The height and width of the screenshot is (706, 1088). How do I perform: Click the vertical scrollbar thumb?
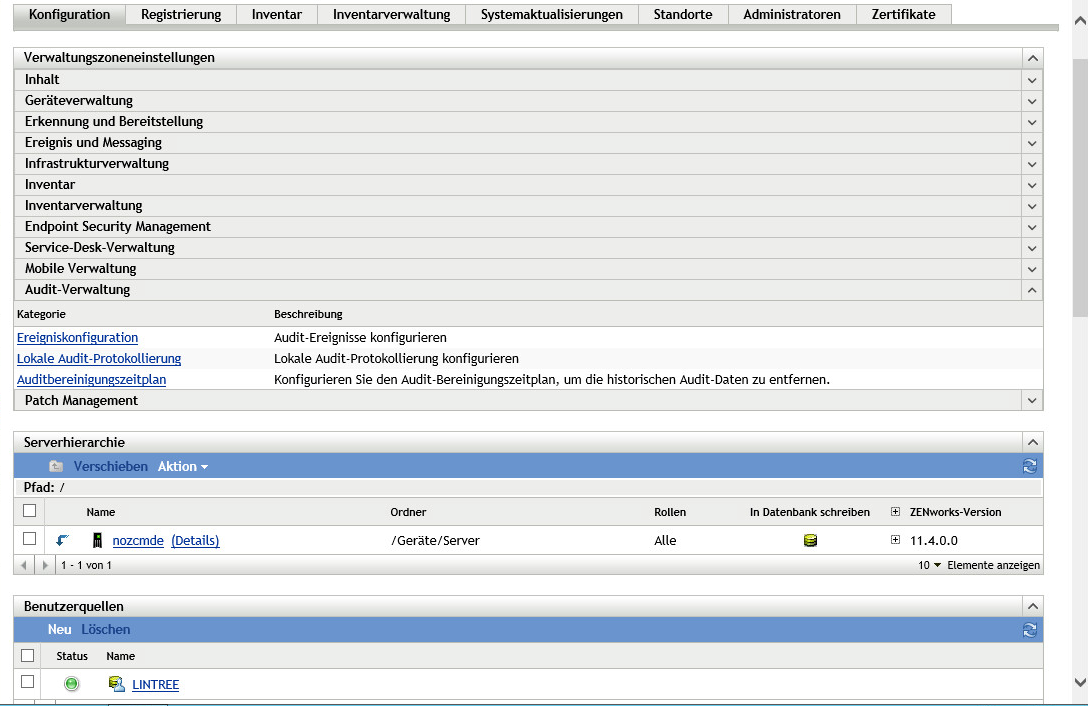[1080, 187]
